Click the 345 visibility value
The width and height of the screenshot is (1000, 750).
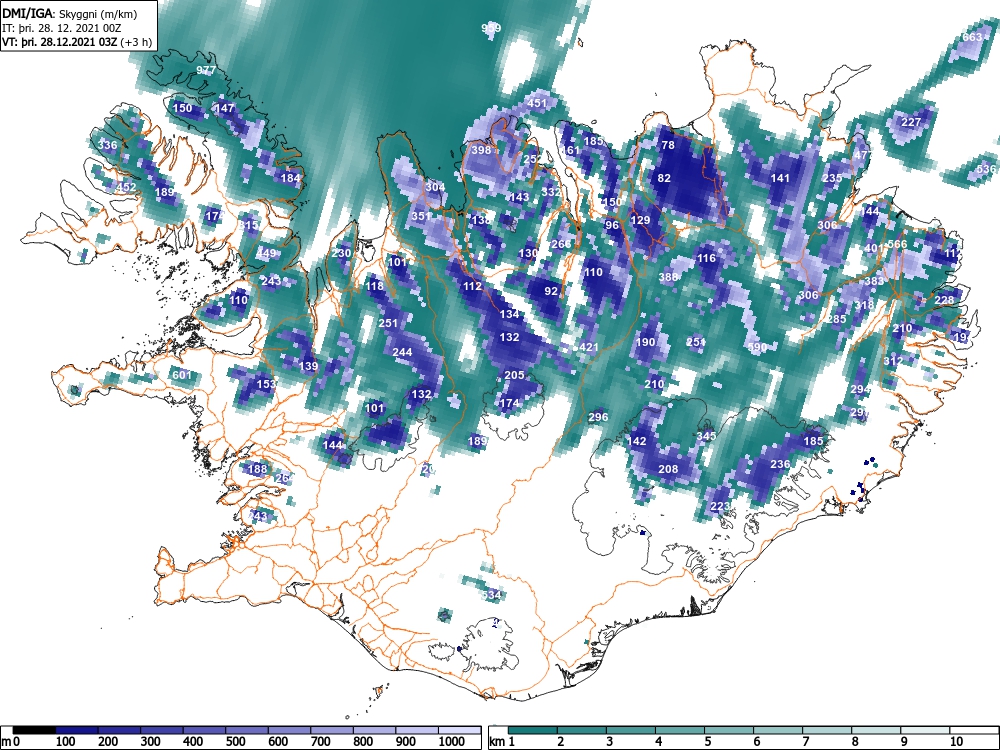point(706,436)
